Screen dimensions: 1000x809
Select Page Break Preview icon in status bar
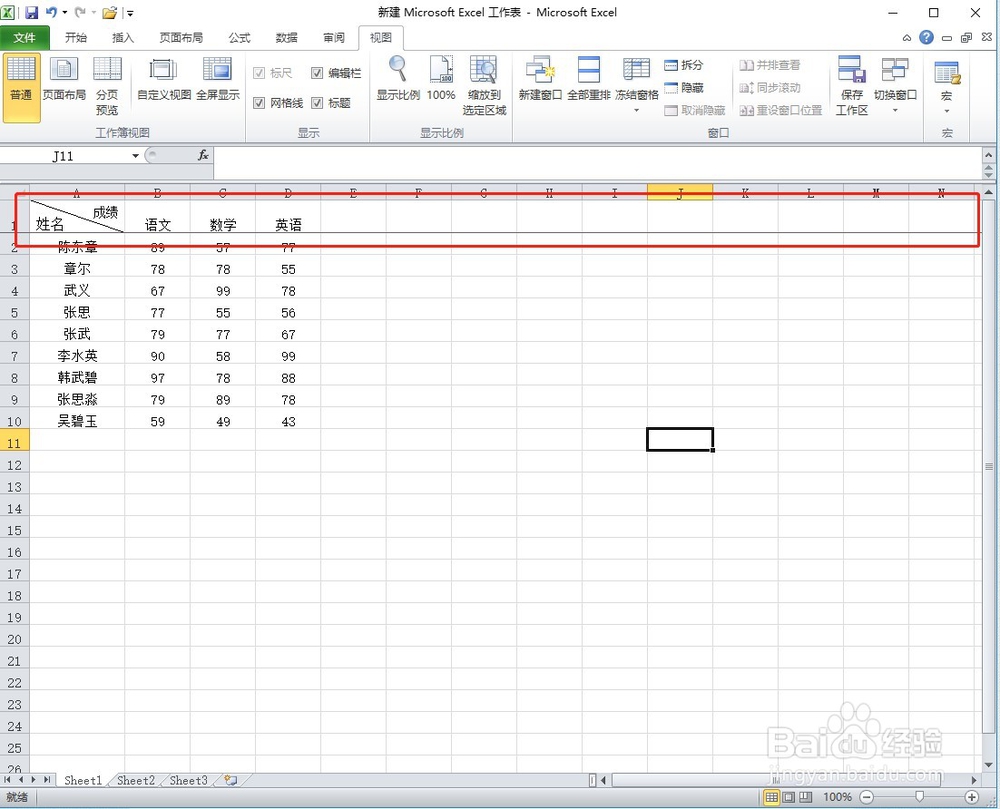pyautogui.click(x=805, y=797)
